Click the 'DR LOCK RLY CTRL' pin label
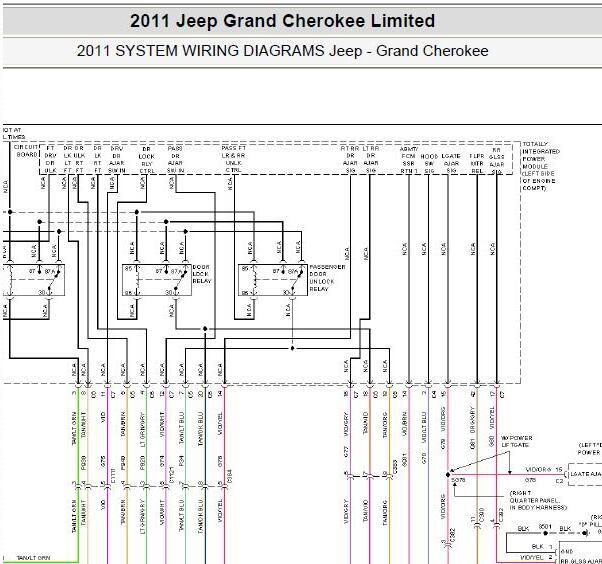Image resolution: width=602 pixels, height=564 pixels. coord(146,160)
